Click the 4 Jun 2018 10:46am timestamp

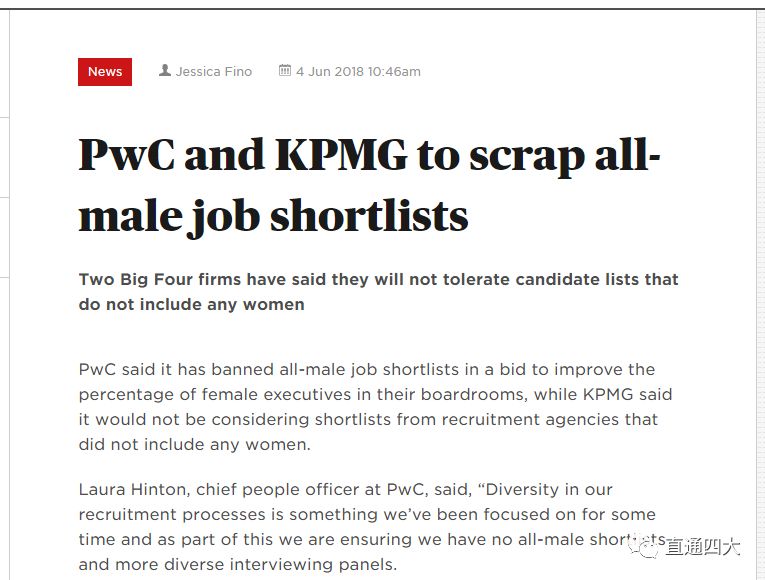(358, 72)
